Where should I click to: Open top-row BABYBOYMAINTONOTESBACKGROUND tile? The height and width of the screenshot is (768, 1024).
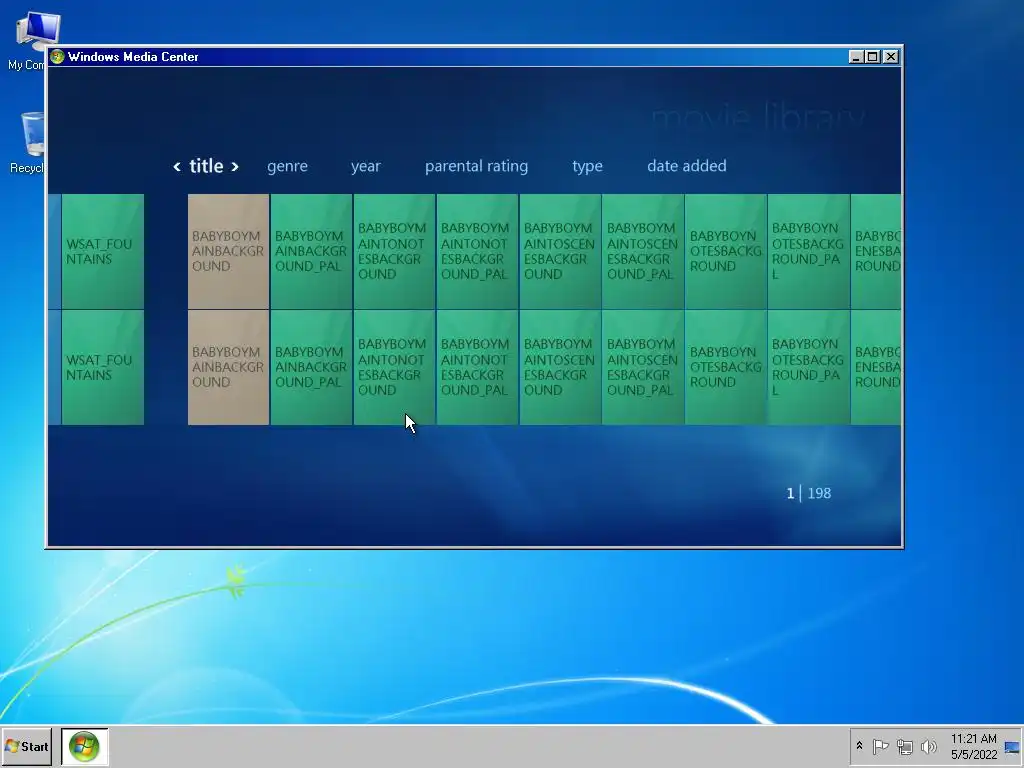point(394,251)
